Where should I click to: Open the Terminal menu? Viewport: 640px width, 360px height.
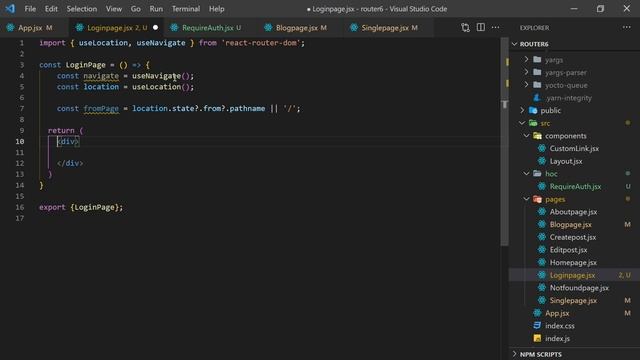pos(186,9)
